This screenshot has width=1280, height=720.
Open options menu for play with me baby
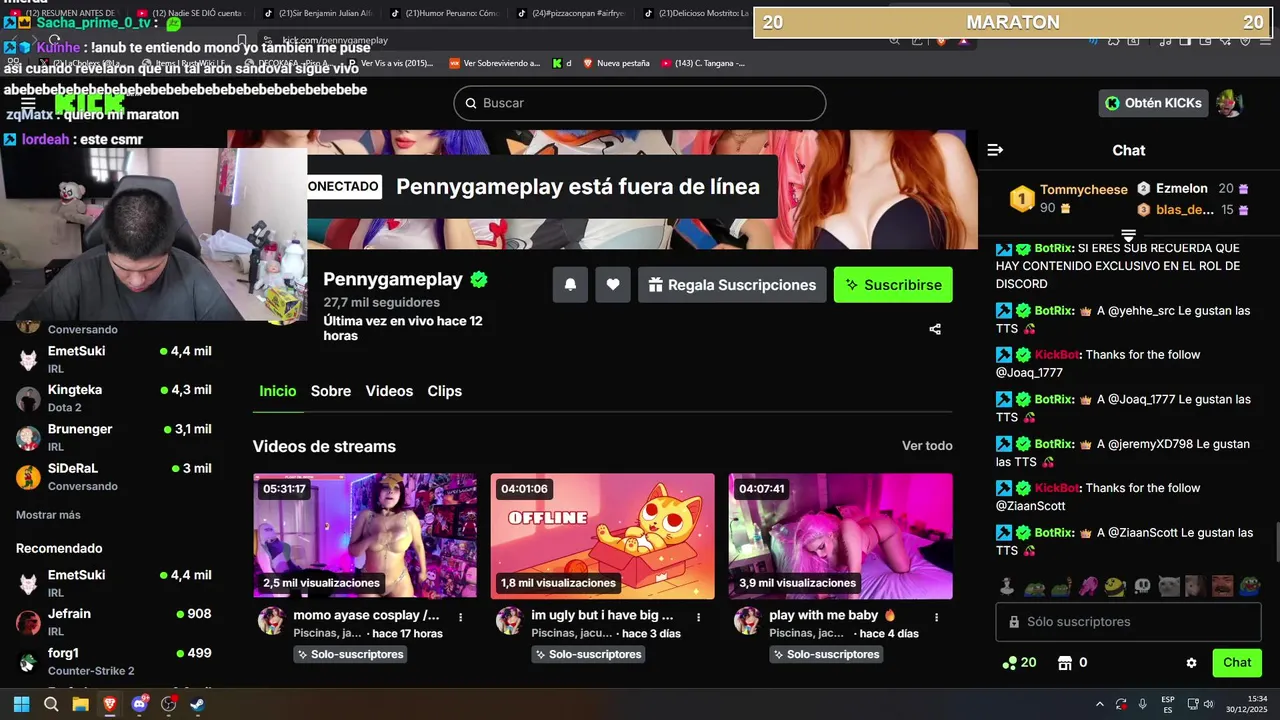coord(937,617)
